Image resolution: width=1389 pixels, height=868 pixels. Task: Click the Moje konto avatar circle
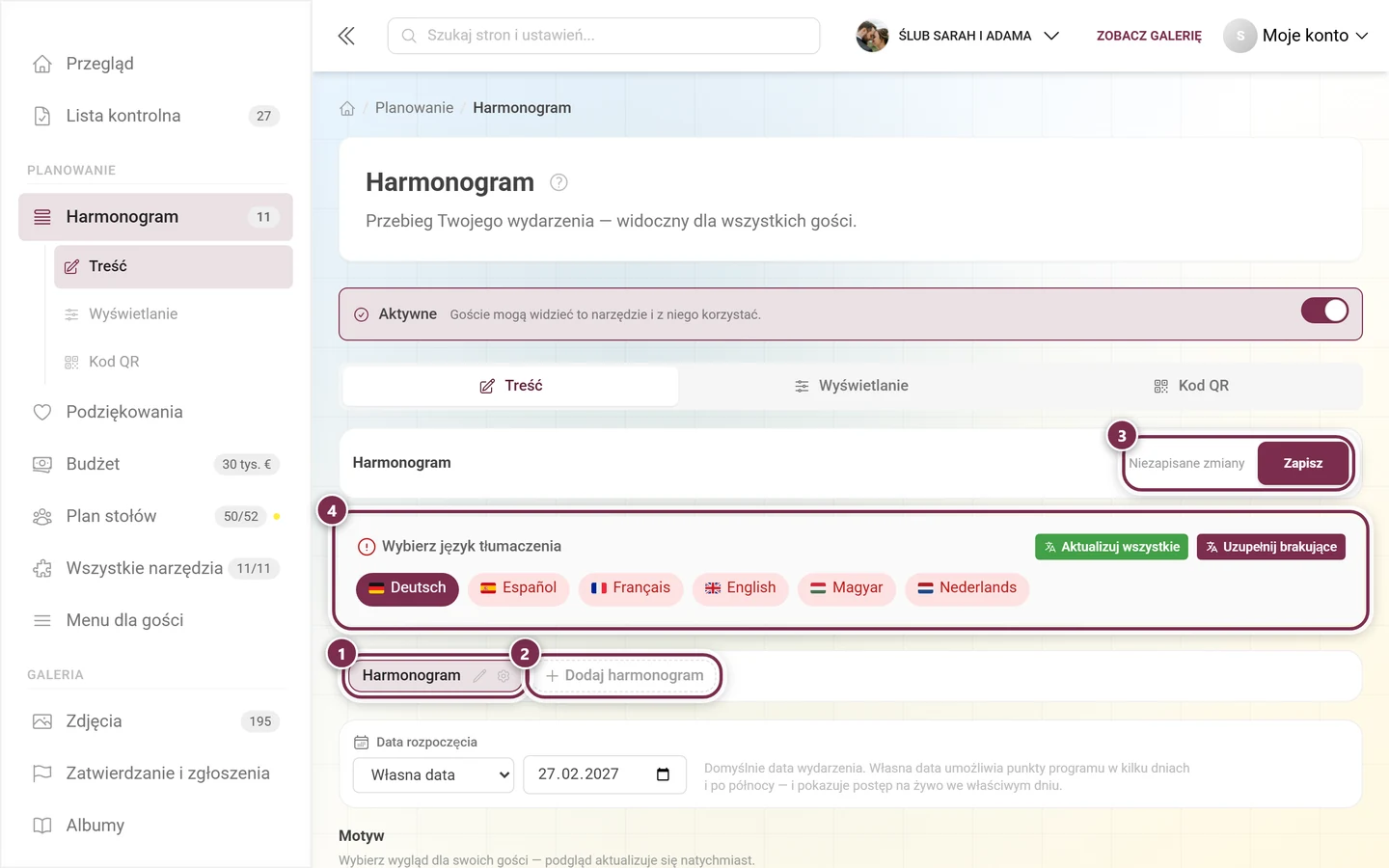point(1240,36)
